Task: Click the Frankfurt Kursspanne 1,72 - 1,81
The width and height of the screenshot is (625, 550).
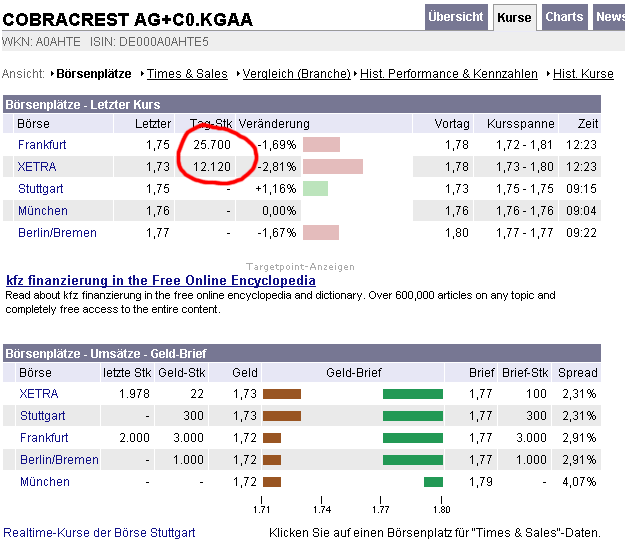Action: pos(524,145)
